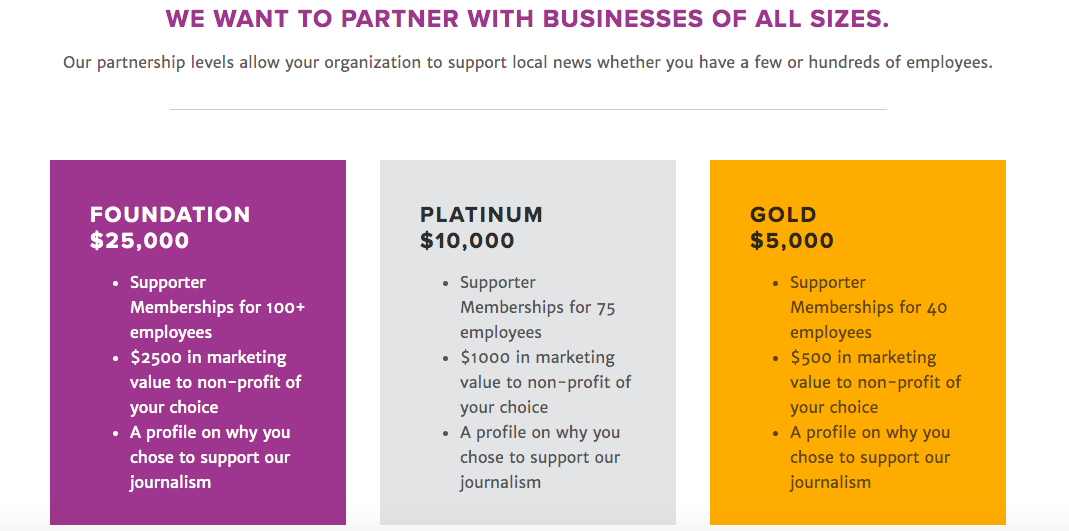This screenshot has width=1069, height=531.
Task: Click the $5,000 price text
Action: (792, 241)
